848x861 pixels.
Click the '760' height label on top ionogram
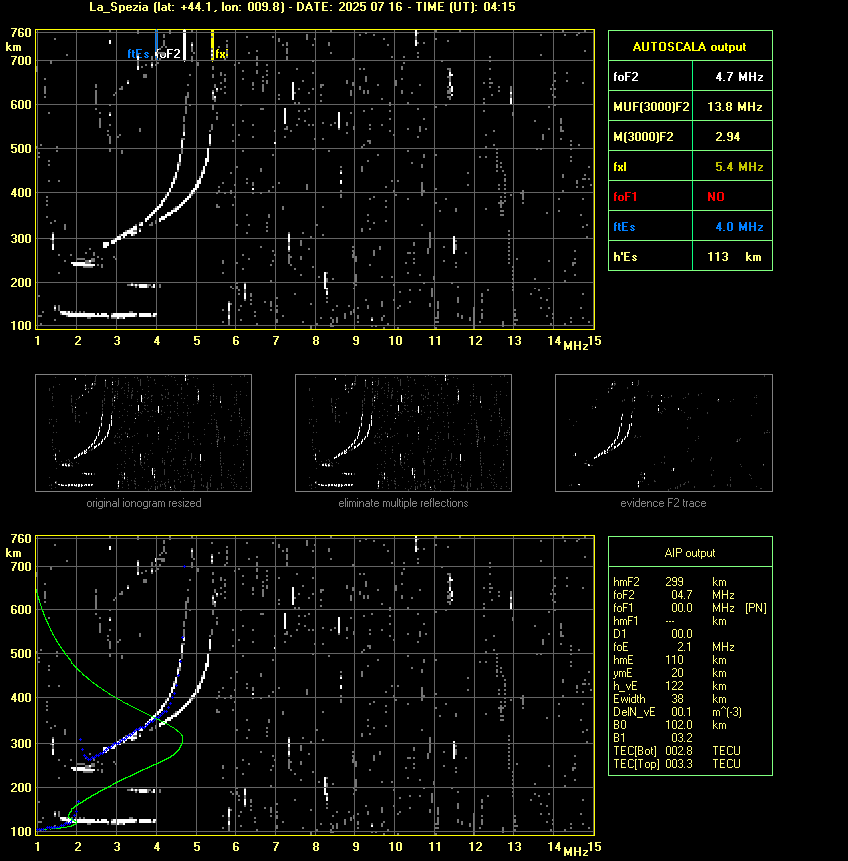tap(21, 33)
